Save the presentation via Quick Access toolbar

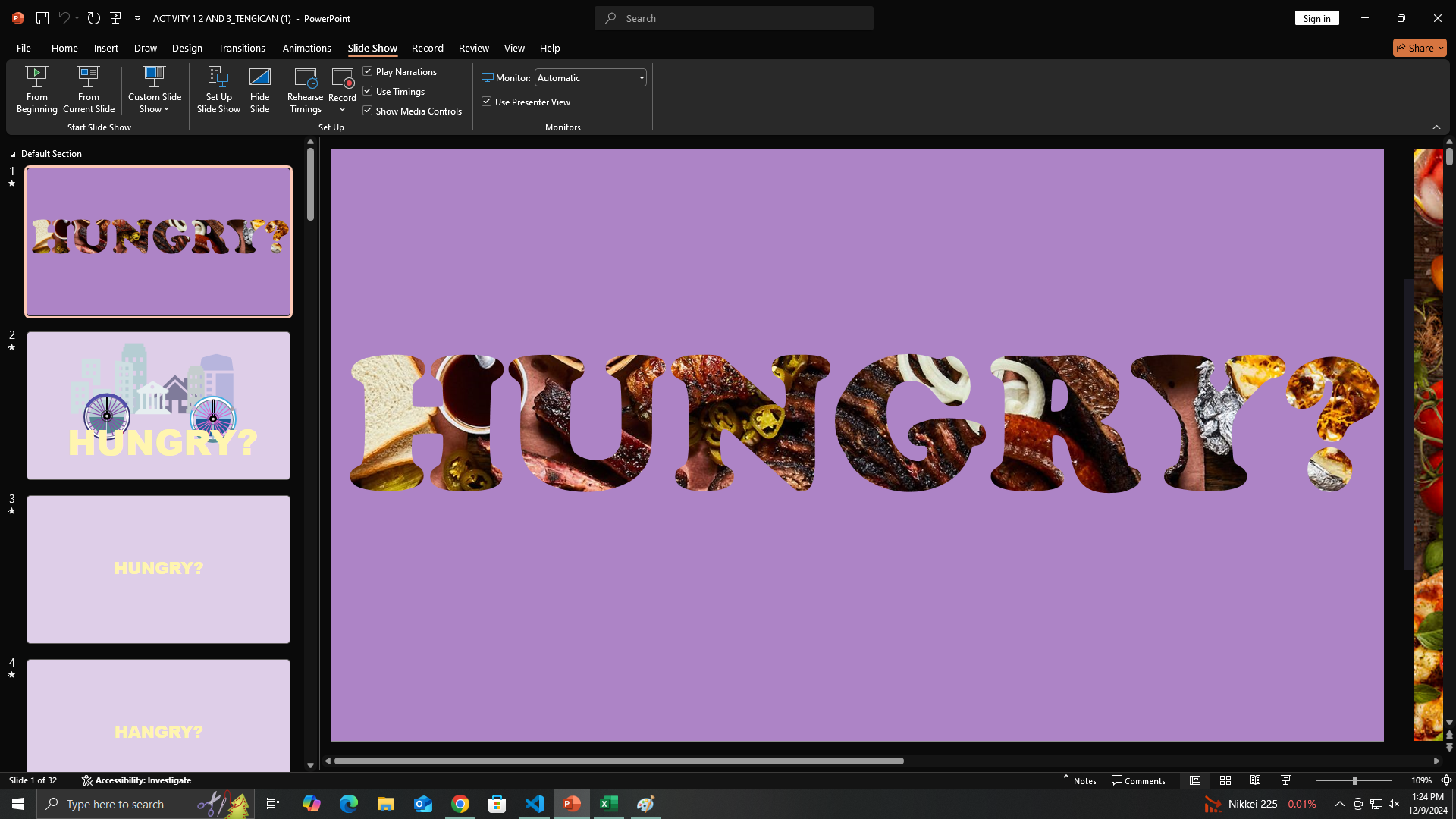click(42, 17)
